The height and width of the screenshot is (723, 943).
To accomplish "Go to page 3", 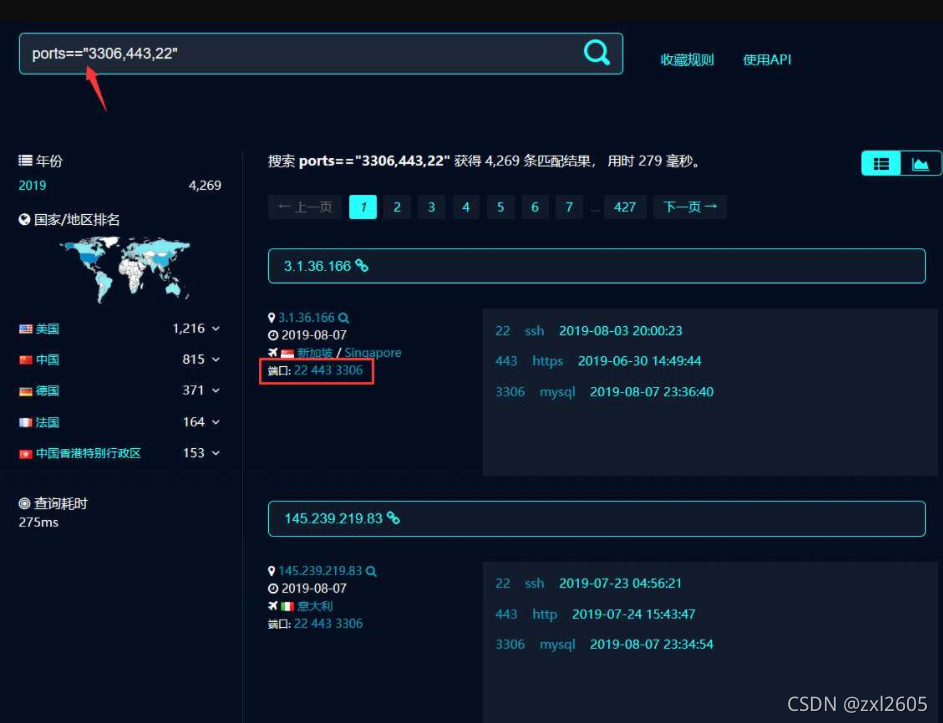I will [431, 207].
